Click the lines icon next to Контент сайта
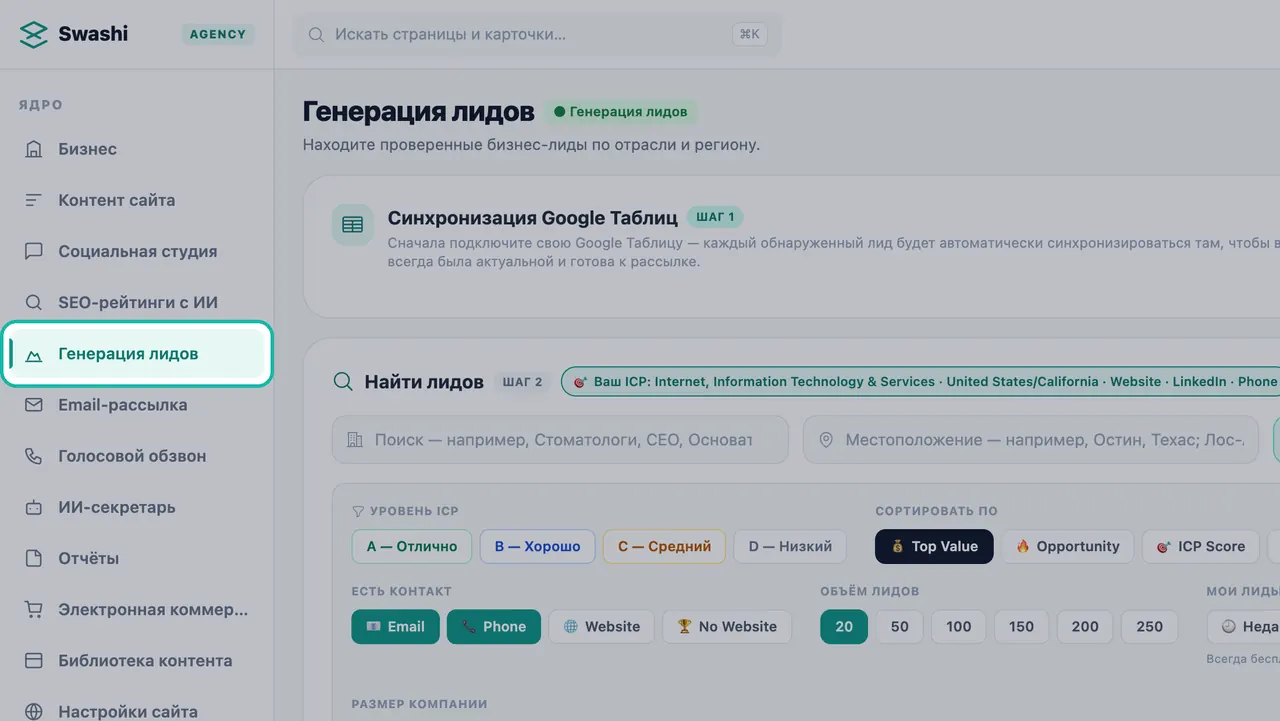Screen dimensions: 1280x721 pyautogui.click(x=34, y=200)
